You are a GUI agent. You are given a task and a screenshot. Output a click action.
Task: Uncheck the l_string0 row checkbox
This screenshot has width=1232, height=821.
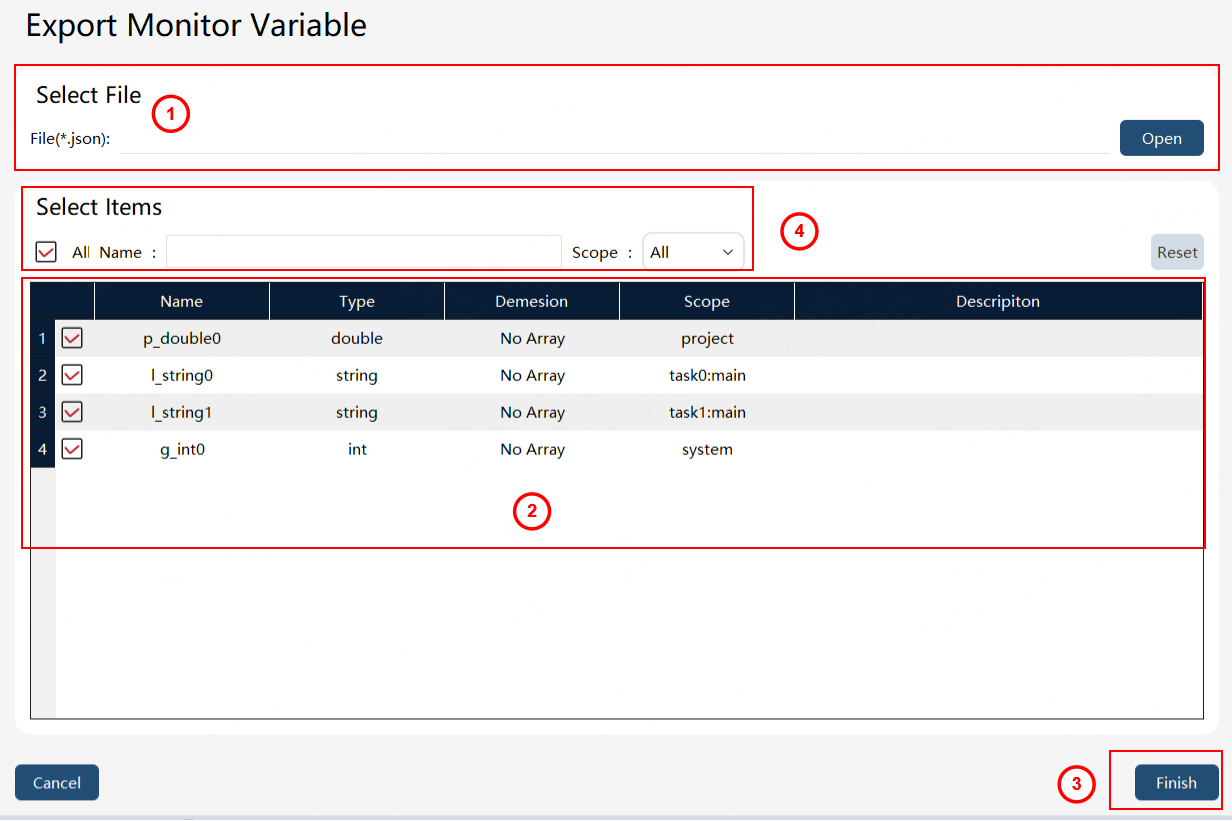(72, 375)
